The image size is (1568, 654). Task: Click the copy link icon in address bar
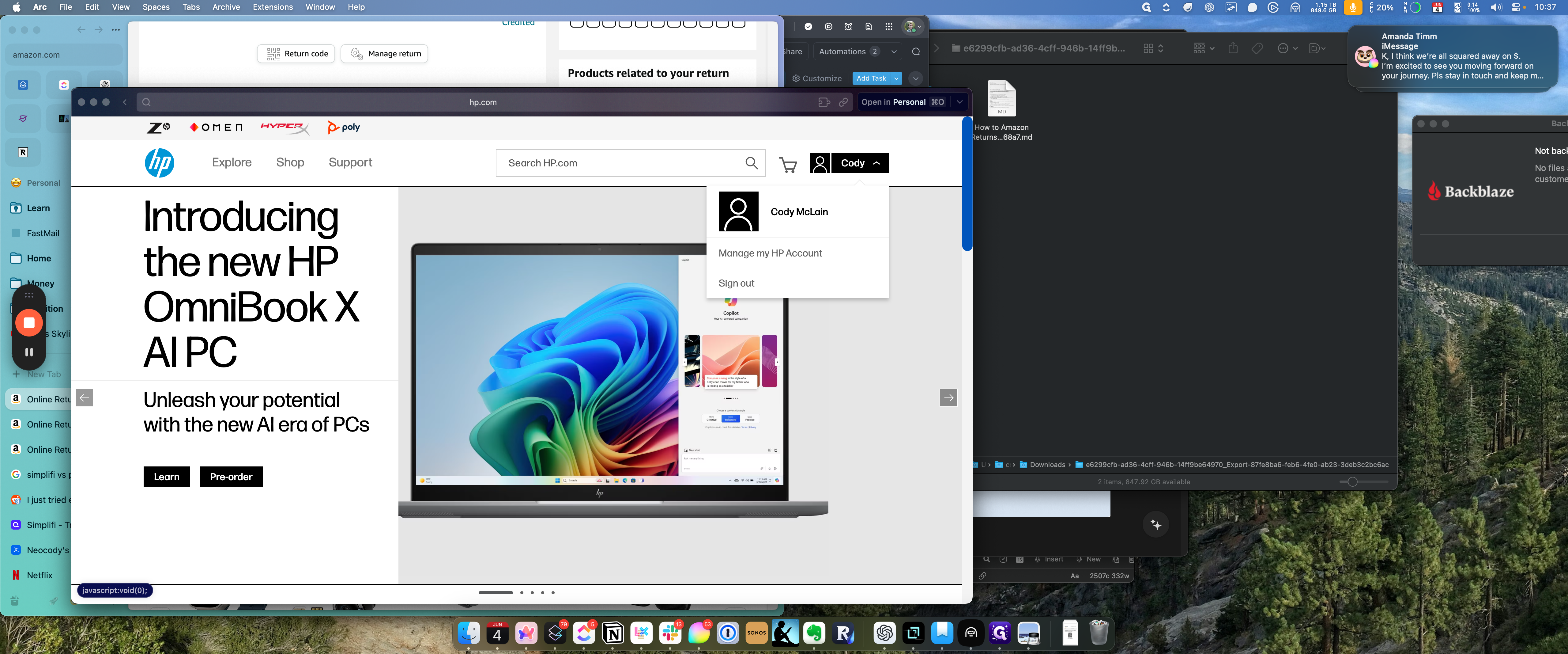click(843, 102)
